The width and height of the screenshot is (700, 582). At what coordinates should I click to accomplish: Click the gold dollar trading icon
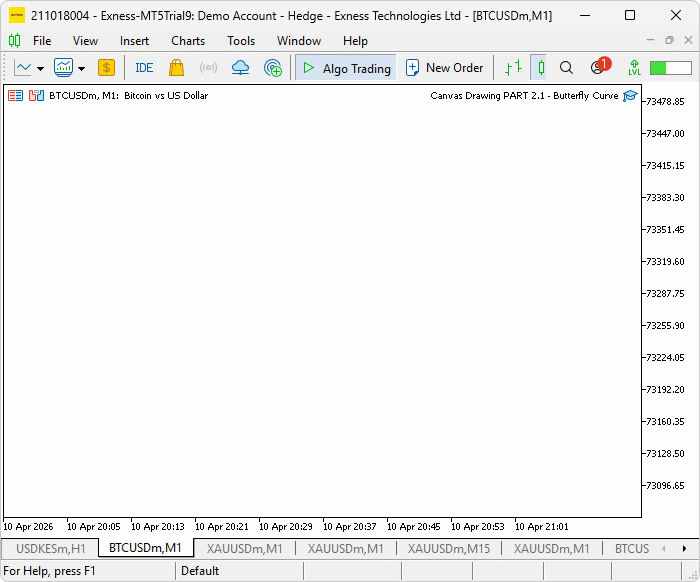tap(106, 68)
